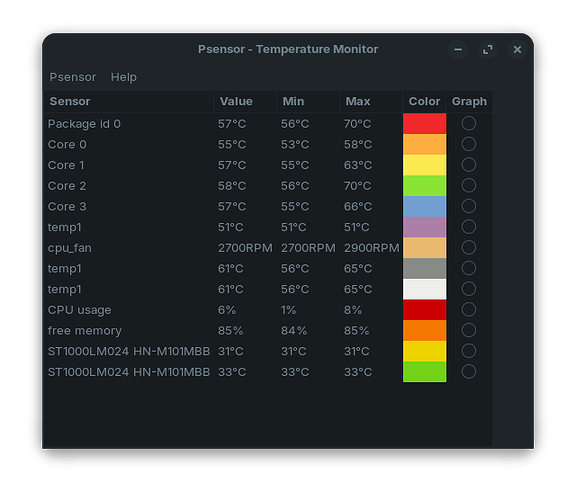Toggle graph for Core 2
This screenshot has width=575, height=500.
[x=469, y=185]
